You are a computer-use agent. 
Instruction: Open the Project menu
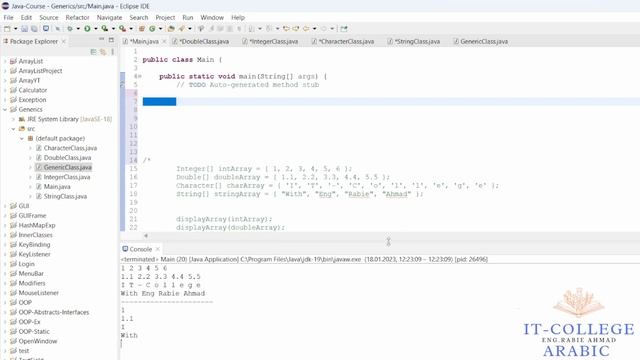pos(165,18)
